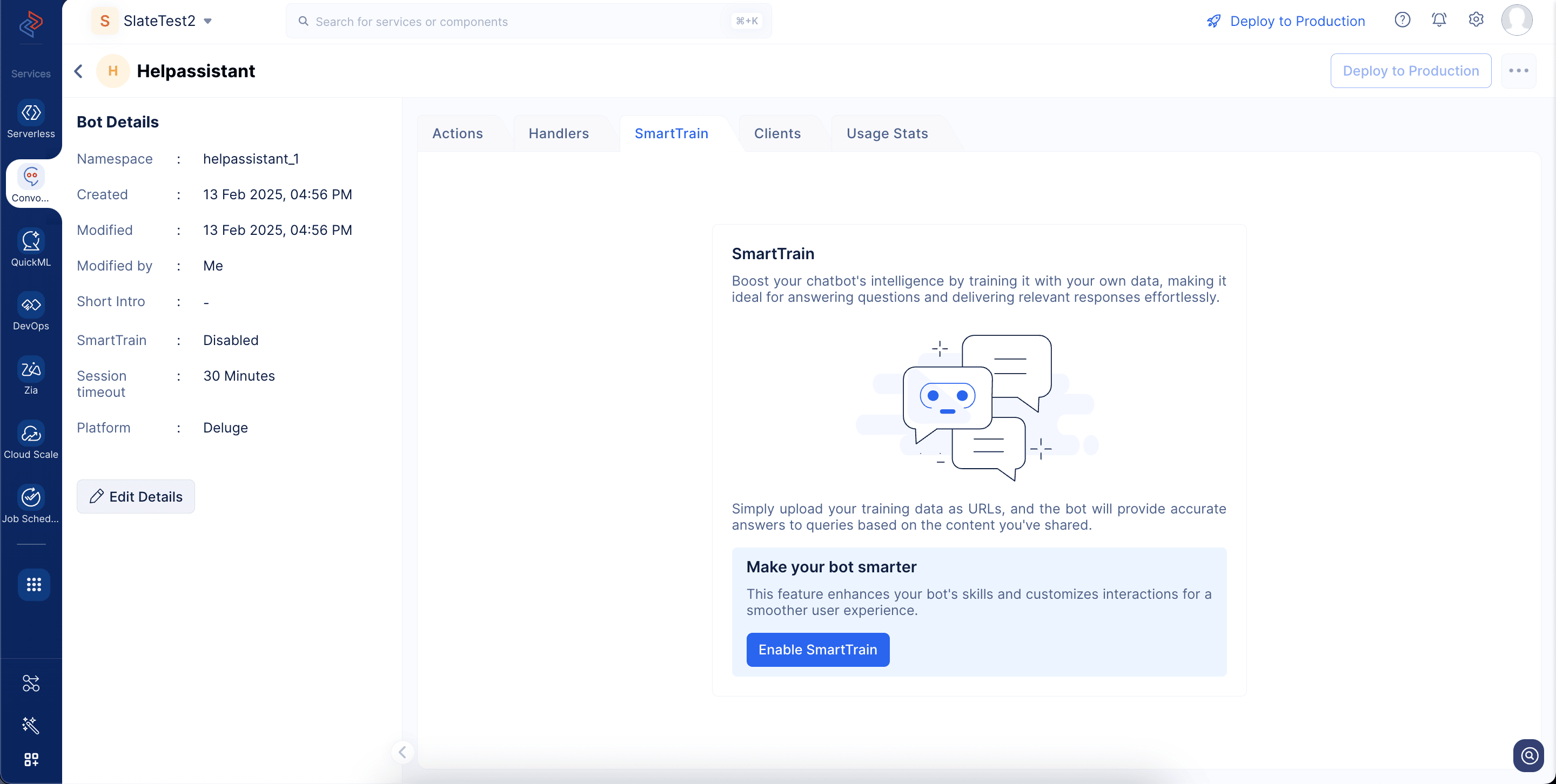This screenshot has width=1556, height=784.
Task: Go back using the left arrow
Action: point(78,71)
